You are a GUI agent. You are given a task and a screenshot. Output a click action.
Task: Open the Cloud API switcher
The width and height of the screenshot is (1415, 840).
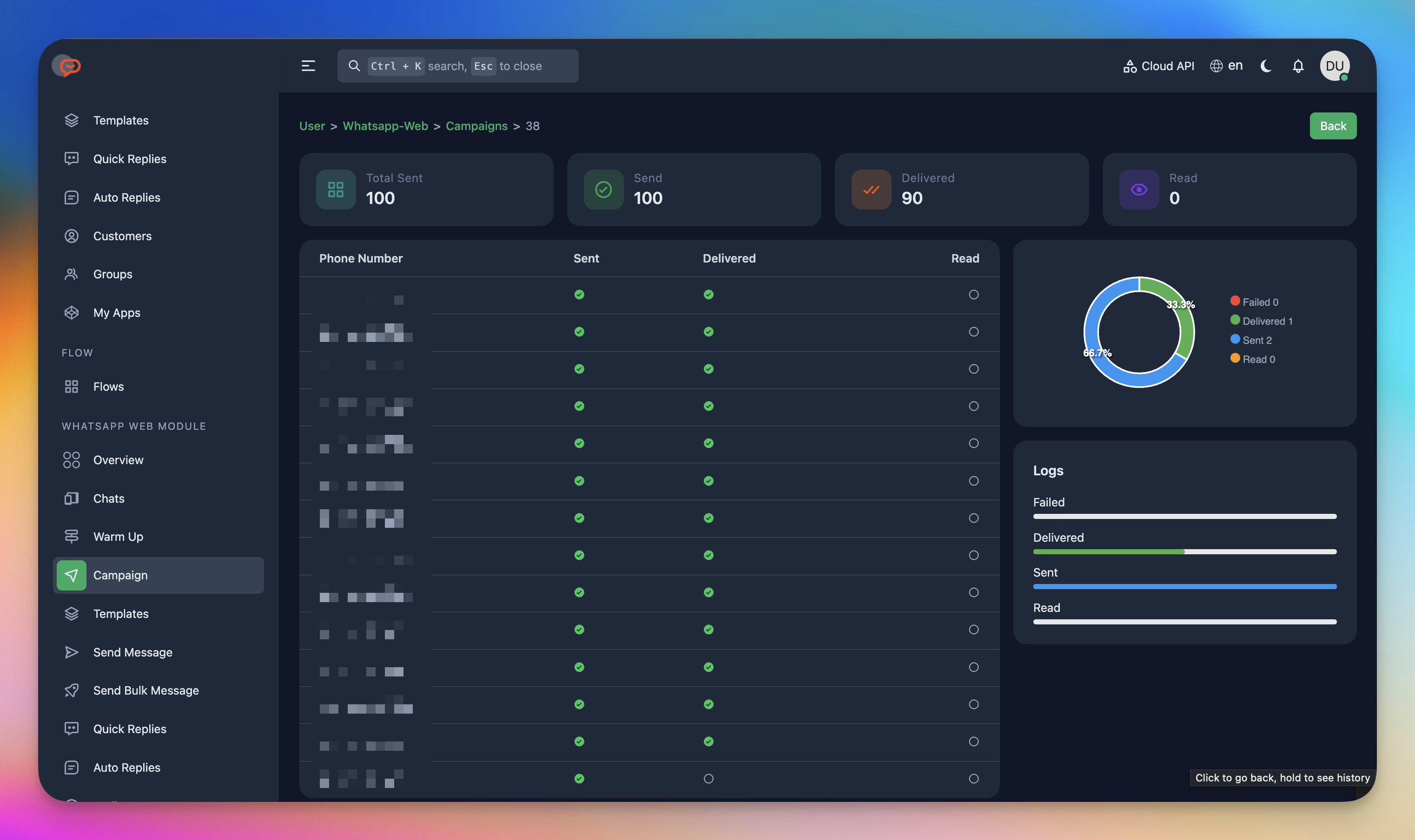[1158, 66]
